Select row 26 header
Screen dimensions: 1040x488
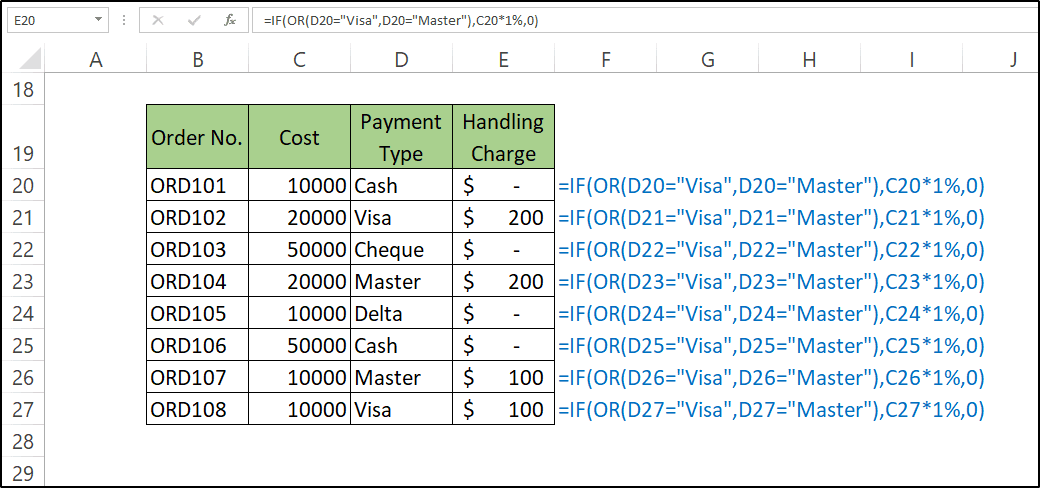coord(23,377)
